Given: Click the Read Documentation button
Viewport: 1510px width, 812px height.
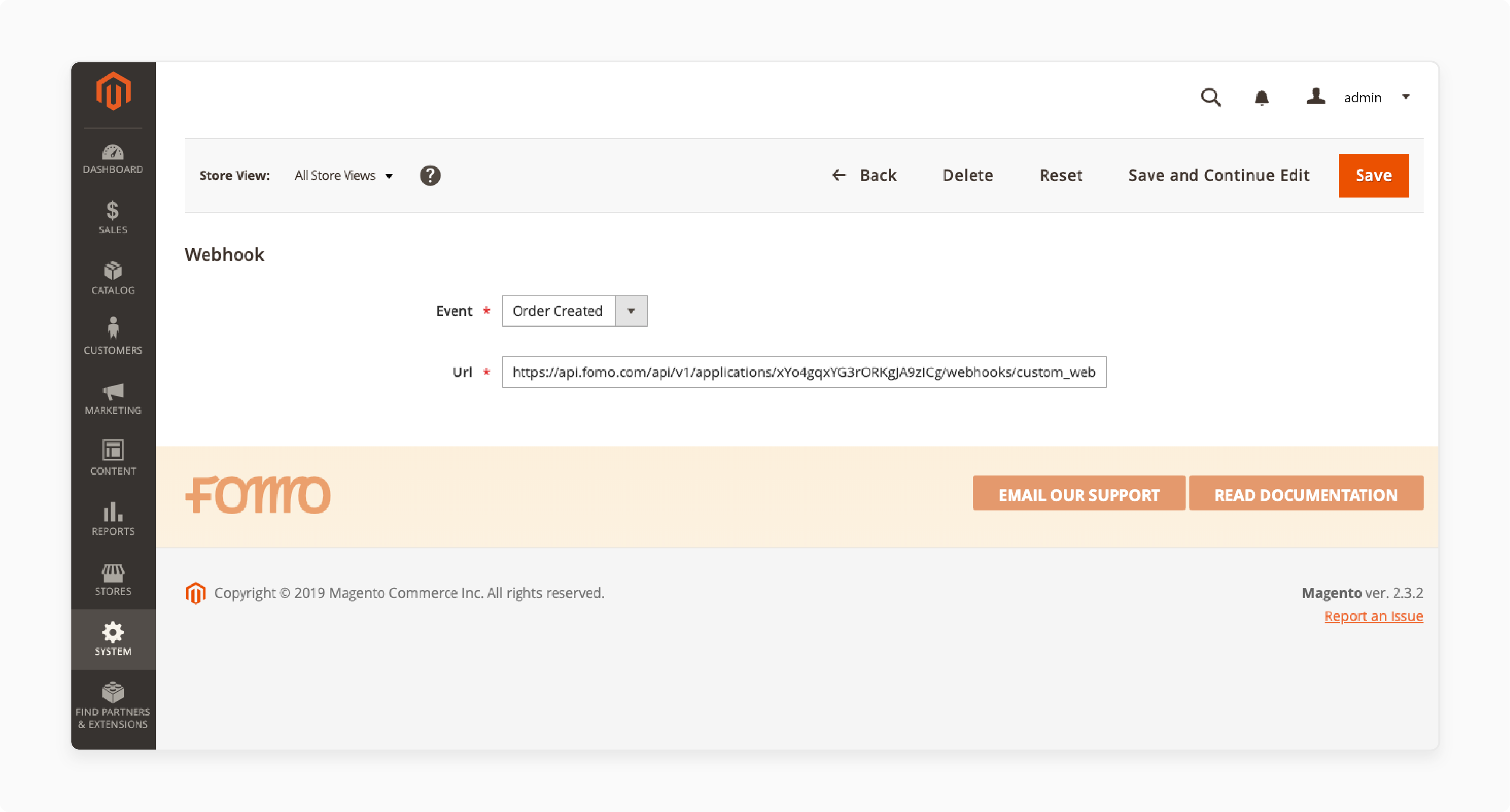Looking at the screenshot, I should tap(1305, 493).
